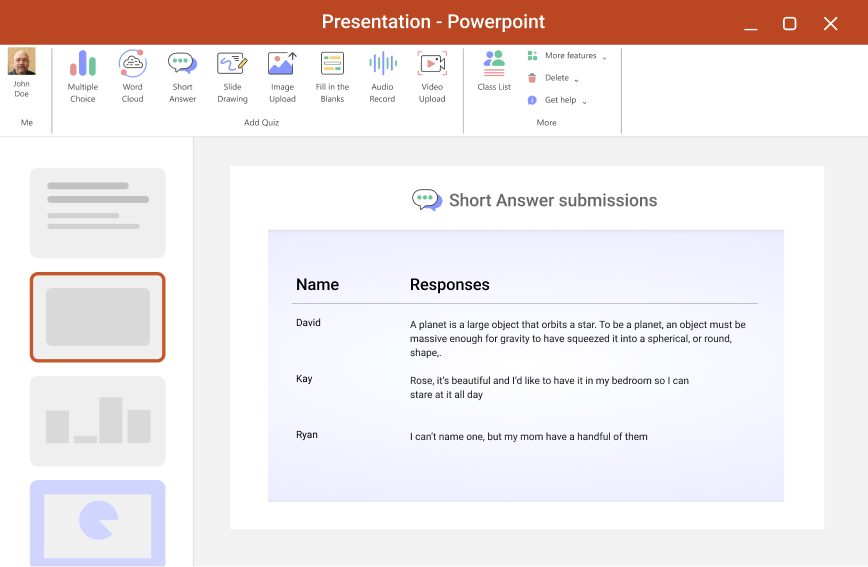Expand the More features dropdown
The width and height of the screenshot is (868, 567).
click(568, 56)
